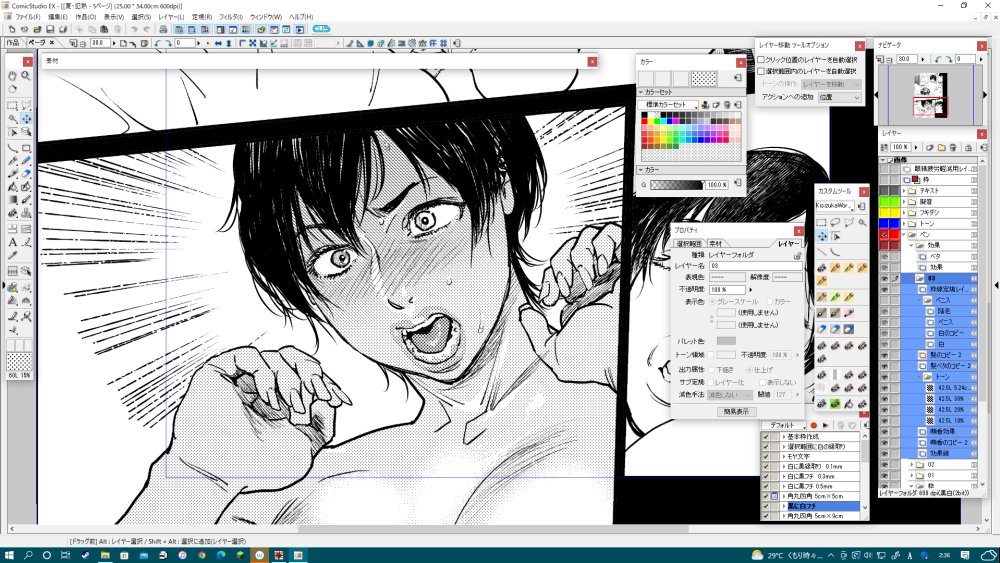Click the Redo arrow in main toolbar

coord(147,29)
